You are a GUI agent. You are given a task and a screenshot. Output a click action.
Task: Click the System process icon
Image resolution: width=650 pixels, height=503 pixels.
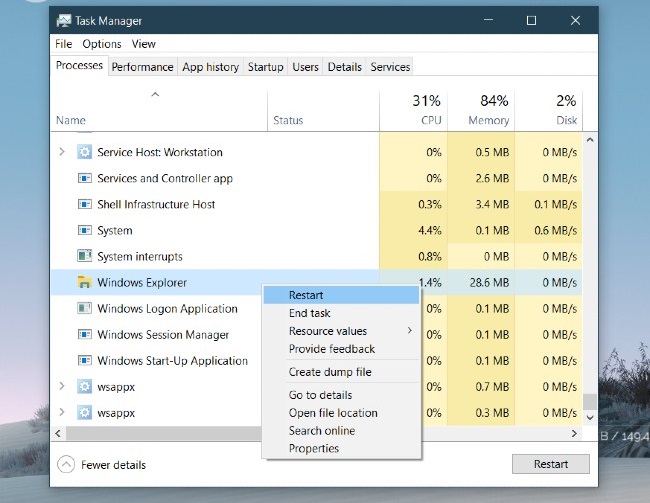click(x=85, y=230)
